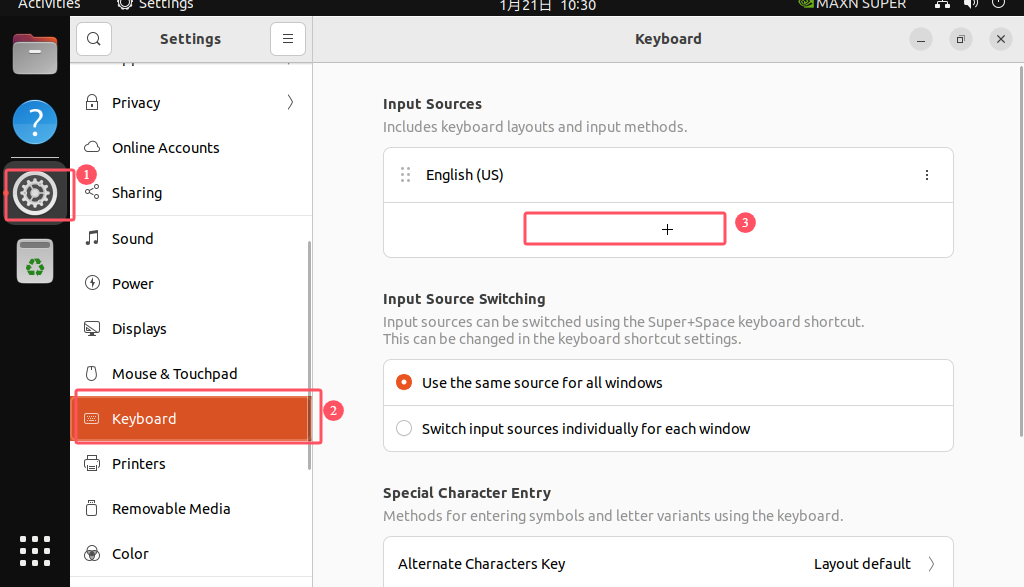Open the Trash in the dock
The width and height of the screenshot is (1024, 587).
click(35, 261)
